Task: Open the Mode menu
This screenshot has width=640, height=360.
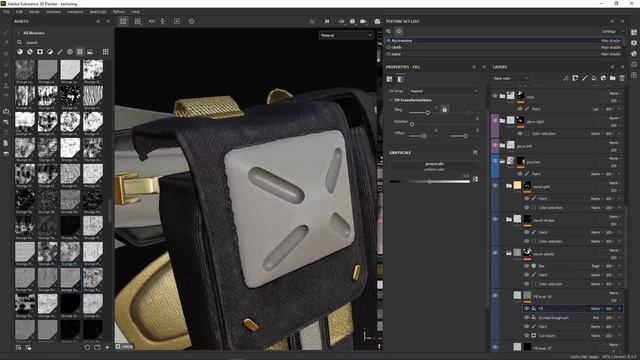Action: point(34,12)
